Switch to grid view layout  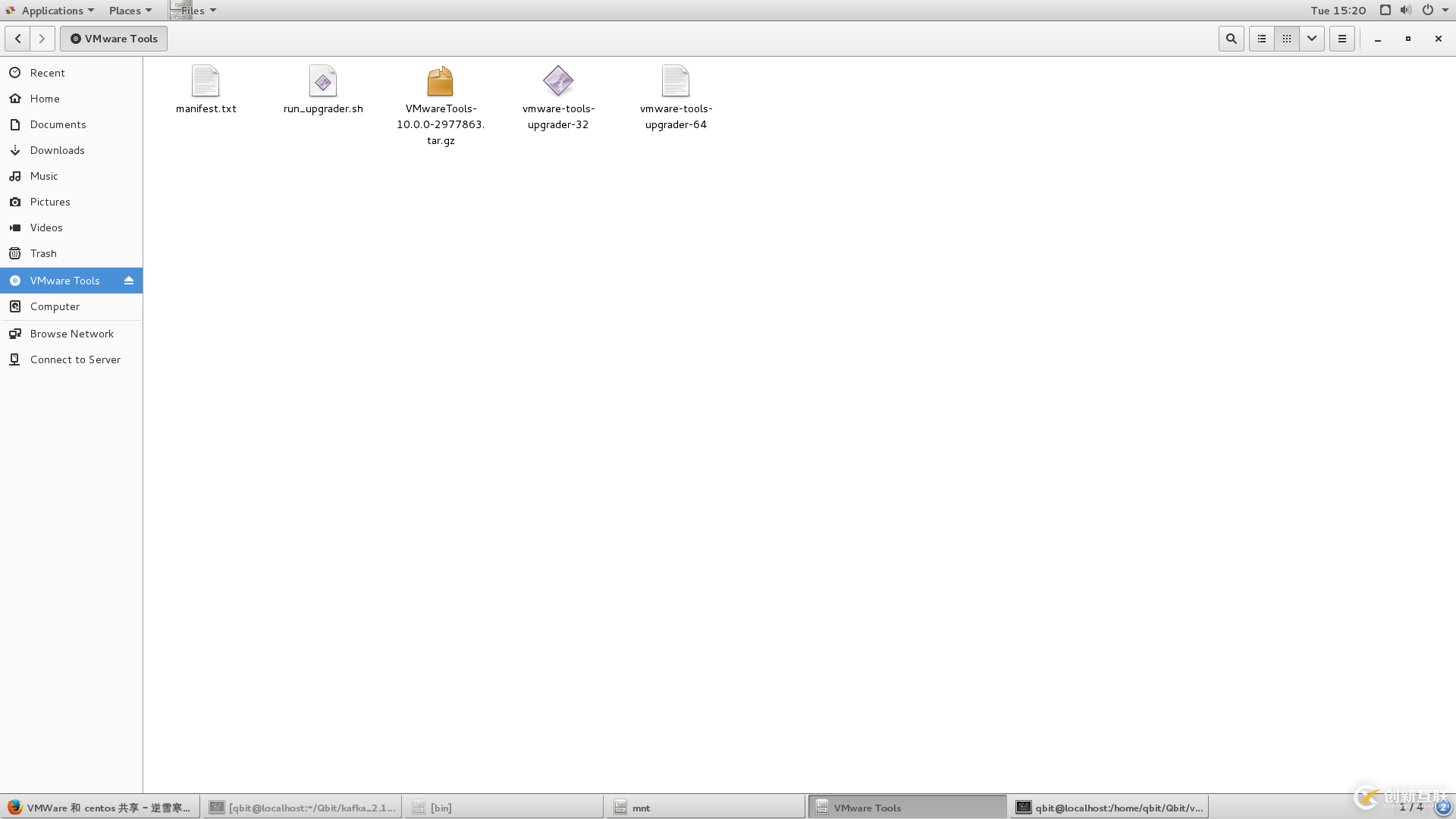pyautogui.click(x=1287, y=38)
